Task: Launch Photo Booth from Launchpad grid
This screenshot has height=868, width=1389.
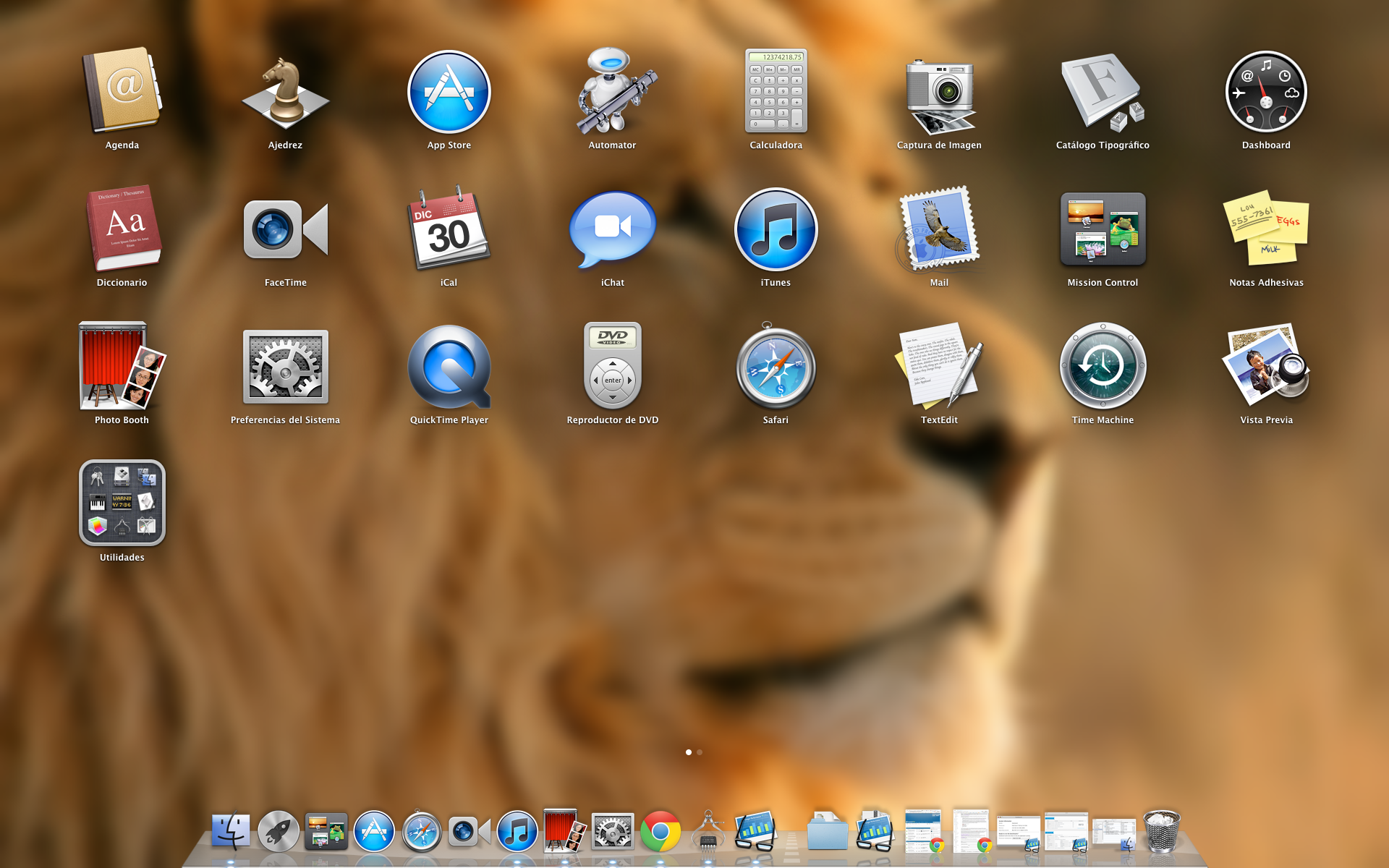Action: [122, 366]
